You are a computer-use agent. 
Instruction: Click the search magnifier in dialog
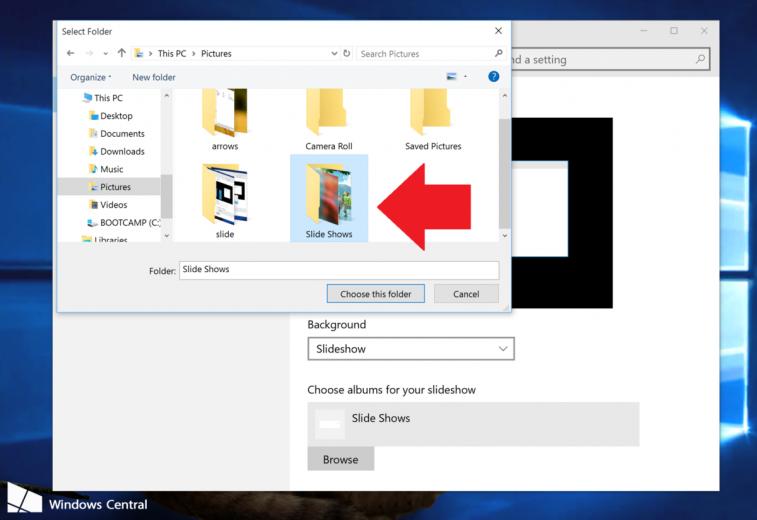pyautogui.click(x=499, y=53)
